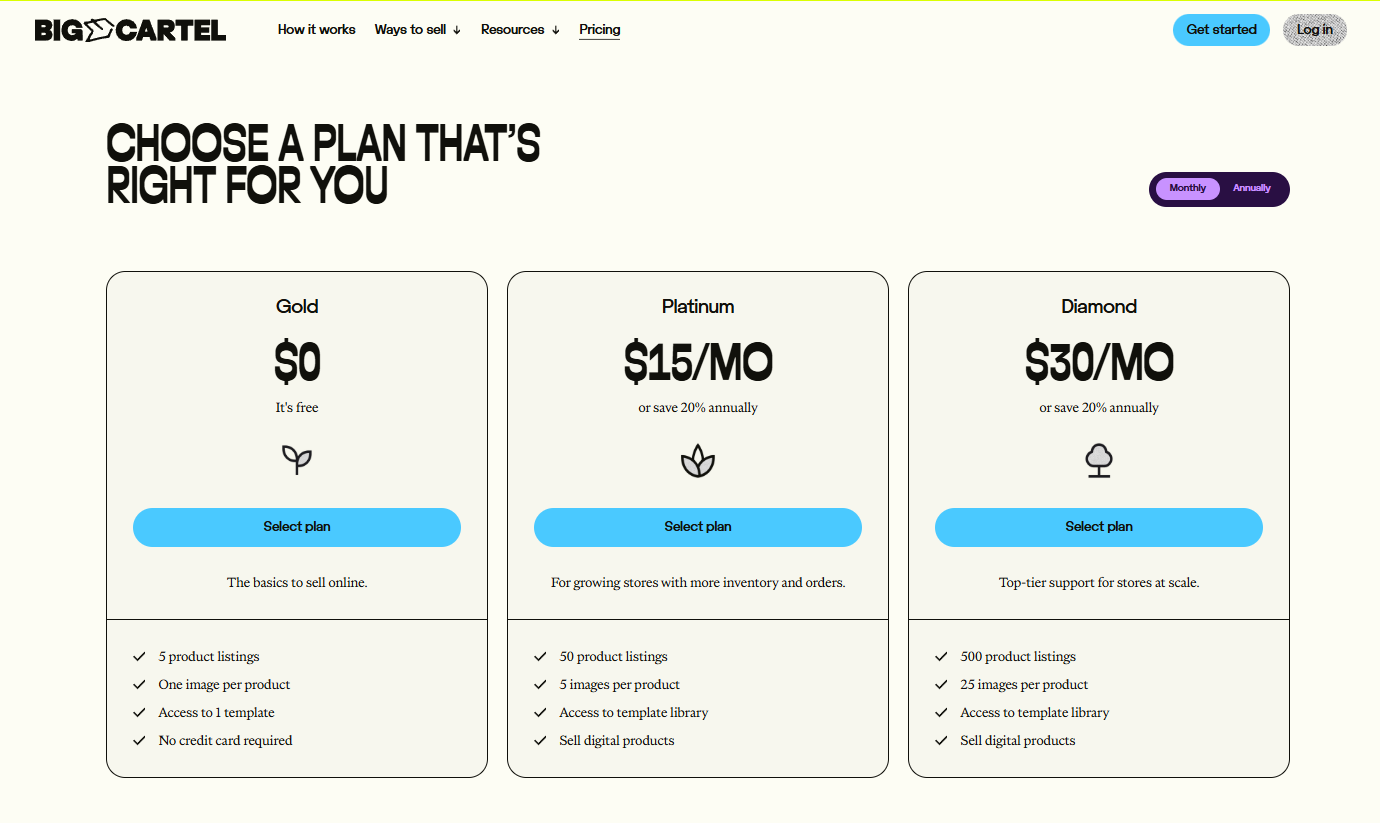This screenshot has height=823, width=1380.
Task: Click the Log in button
Action: pyautogui.click(x=1314, y=29)
